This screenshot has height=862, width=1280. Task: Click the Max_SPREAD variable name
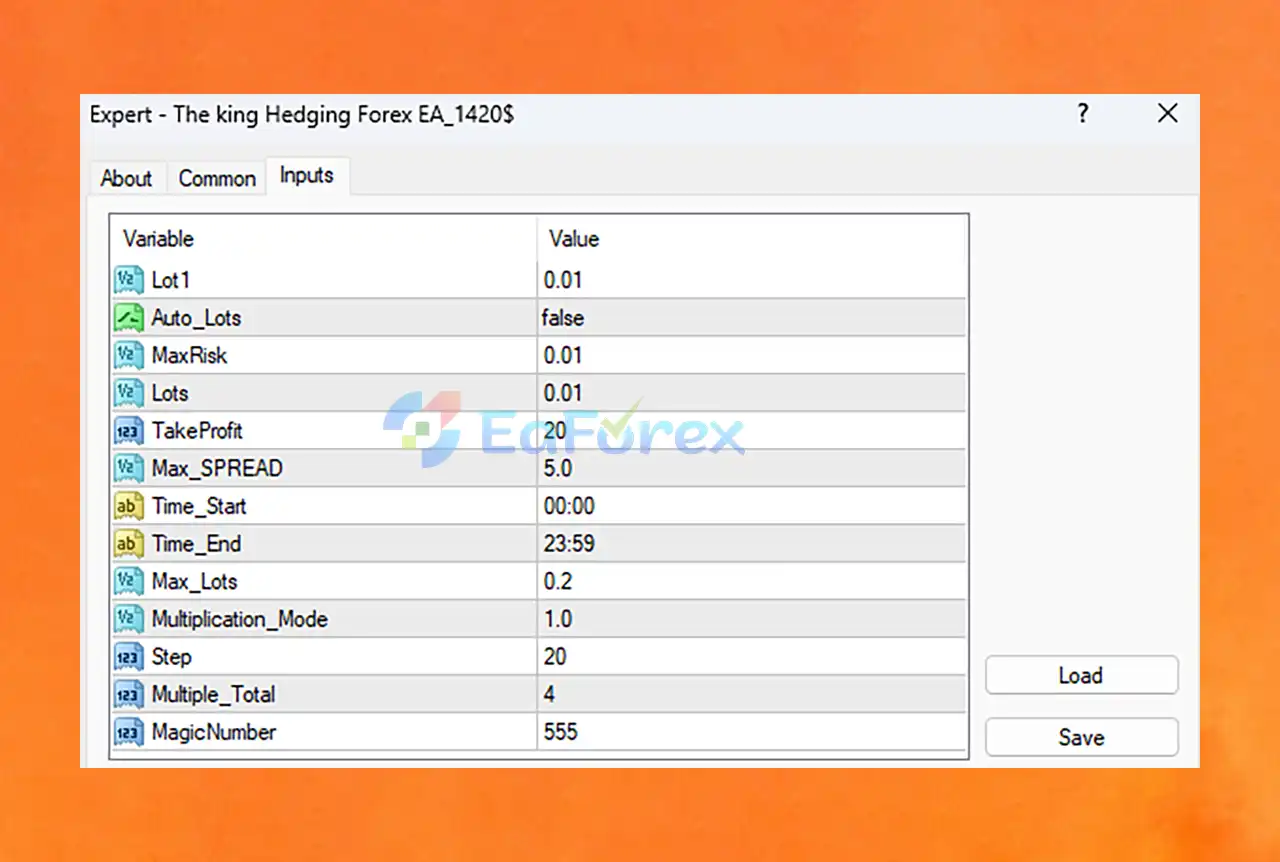(217, 468)
